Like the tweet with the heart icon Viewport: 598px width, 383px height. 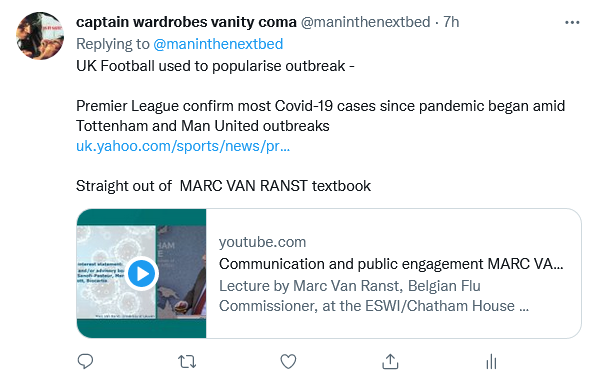tap(288, 362)
